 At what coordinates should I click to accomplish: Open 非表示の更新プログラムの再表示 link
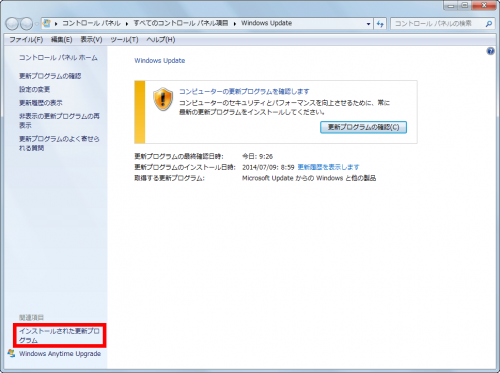point(59,121)
